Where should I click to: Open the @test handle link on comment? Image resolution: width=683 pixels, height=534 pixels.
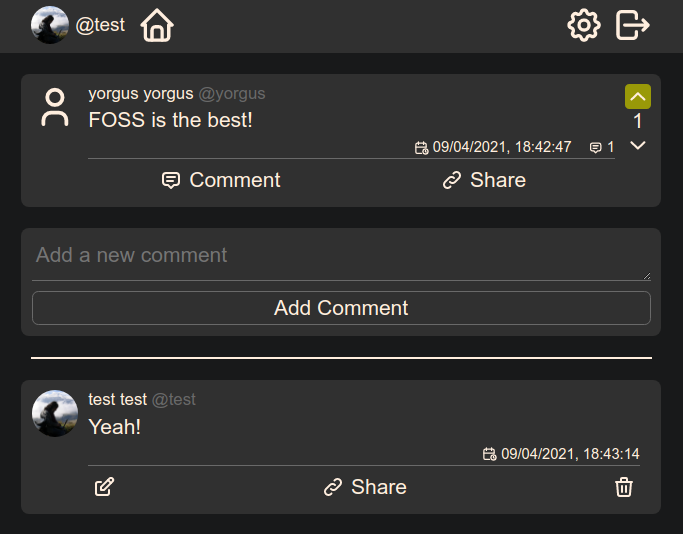pyautogui.click(x=174, y=400)
